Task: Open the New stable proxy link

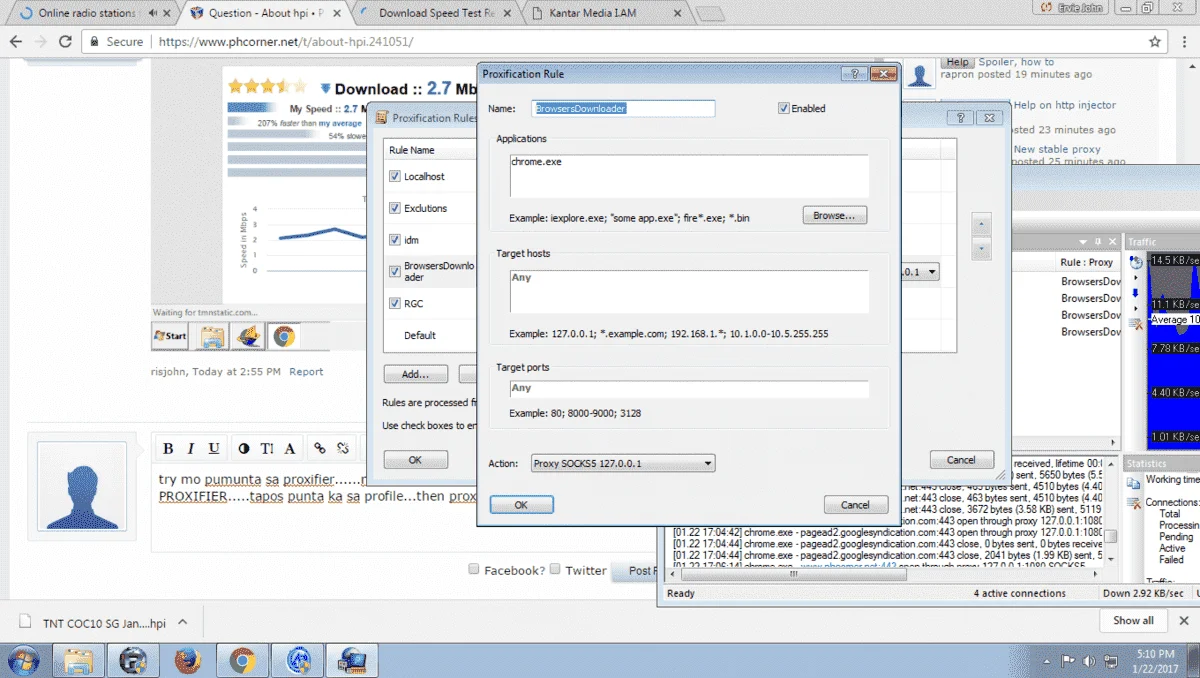Action: click(x=1057, y=149)
